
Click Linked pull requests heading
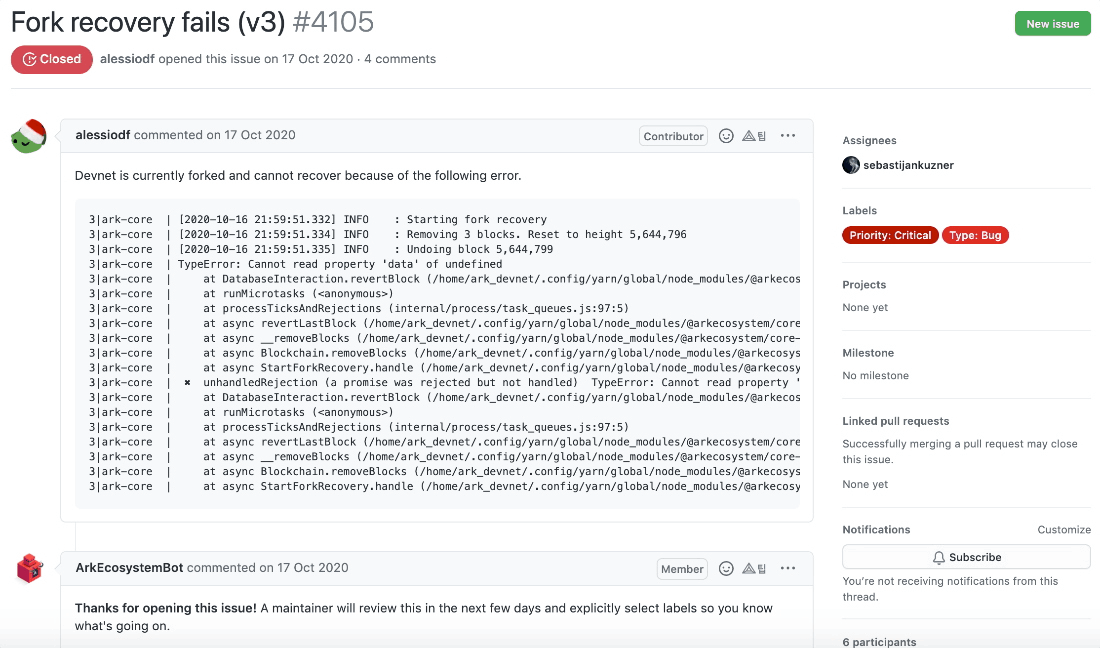896,421
